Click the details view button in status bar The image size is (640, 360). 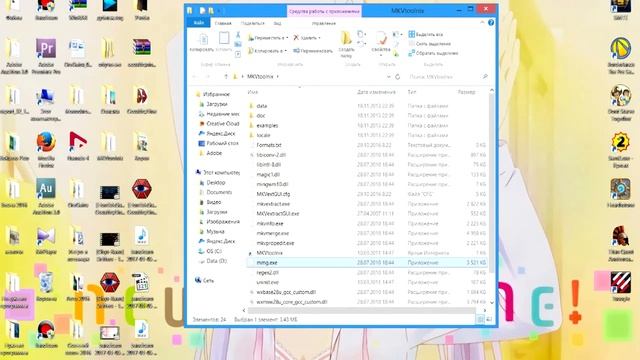point(481,319)
